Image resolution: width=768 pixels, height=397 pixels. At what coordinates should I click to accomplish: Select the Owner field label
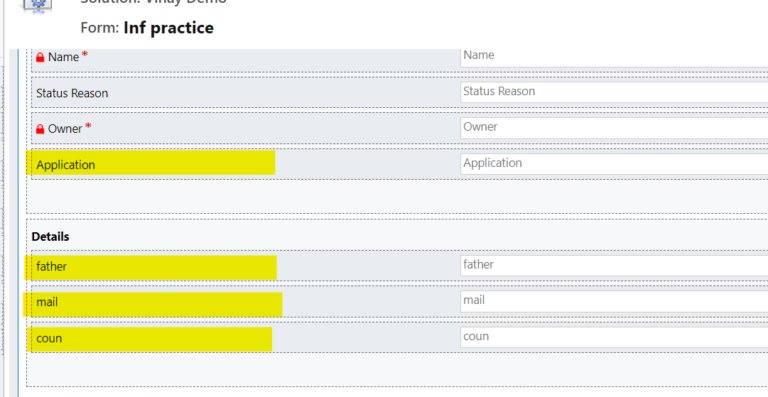(x=65, y=129)
